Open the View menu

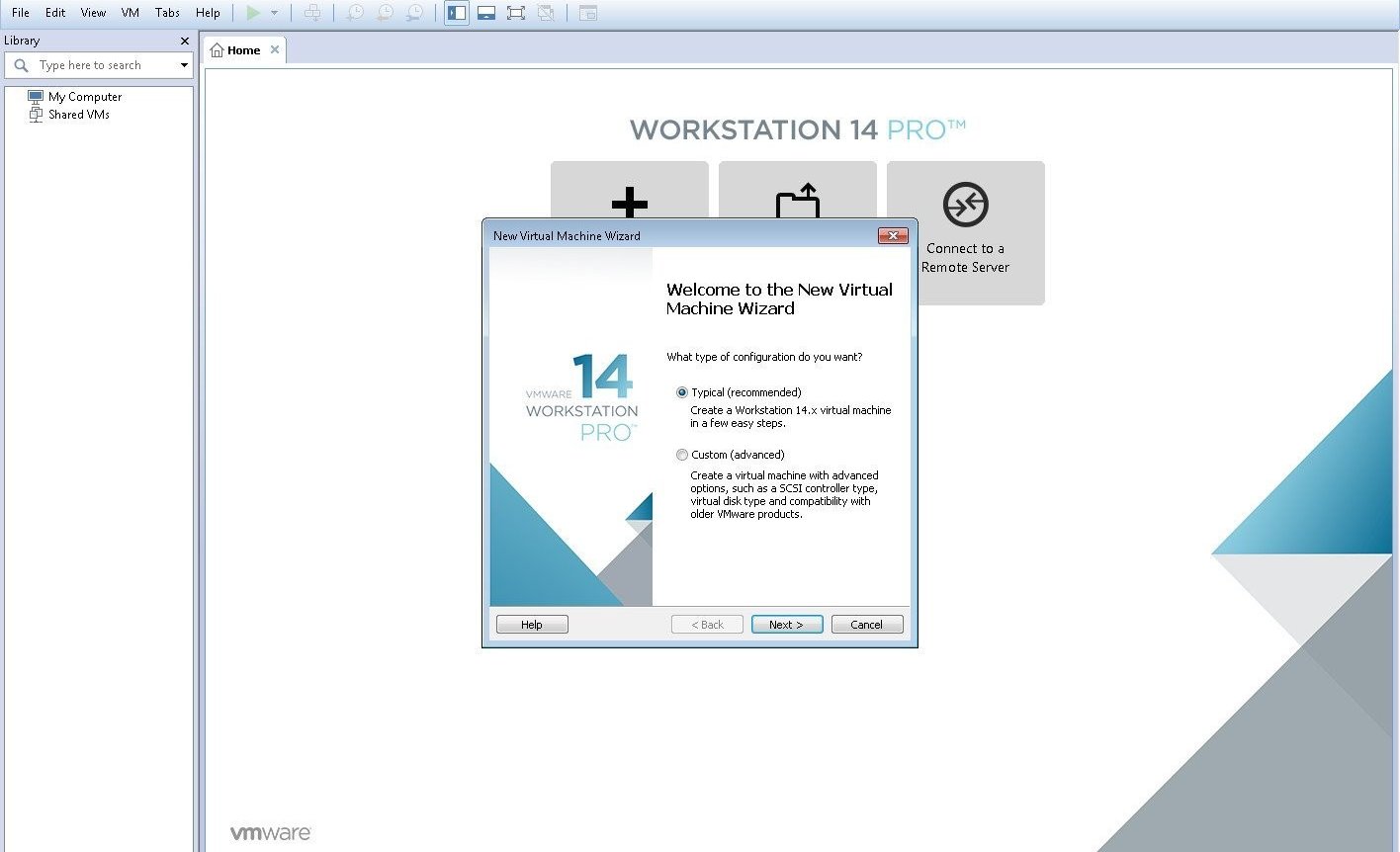(93, 13)
